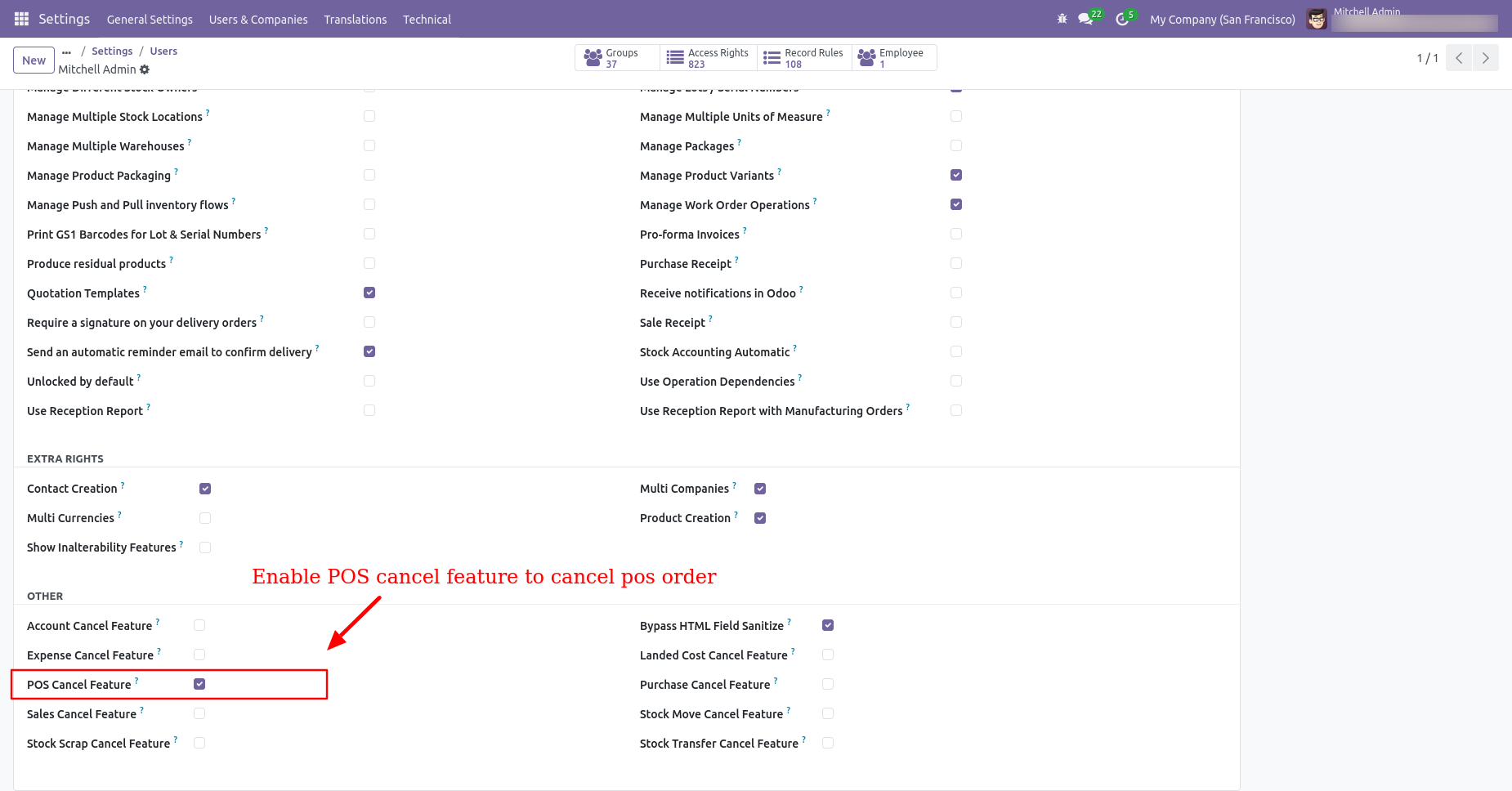1512x791 pixels.
Task: Open Users breadcrumb link
Action: tap(163, 51)
